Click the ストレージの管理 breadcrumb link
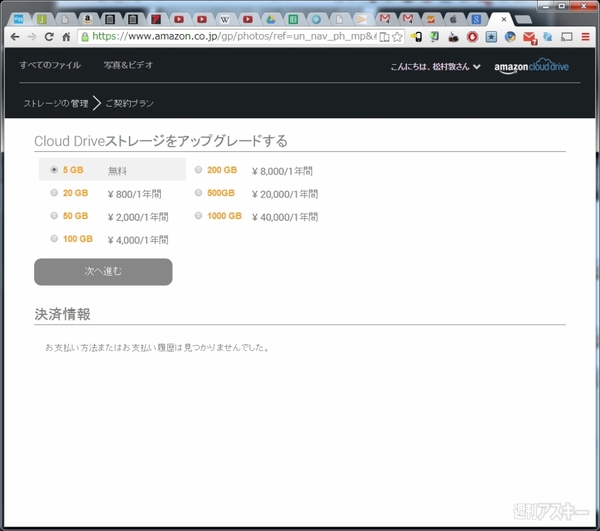Screen dimensions: 600x531 [56, 103]
